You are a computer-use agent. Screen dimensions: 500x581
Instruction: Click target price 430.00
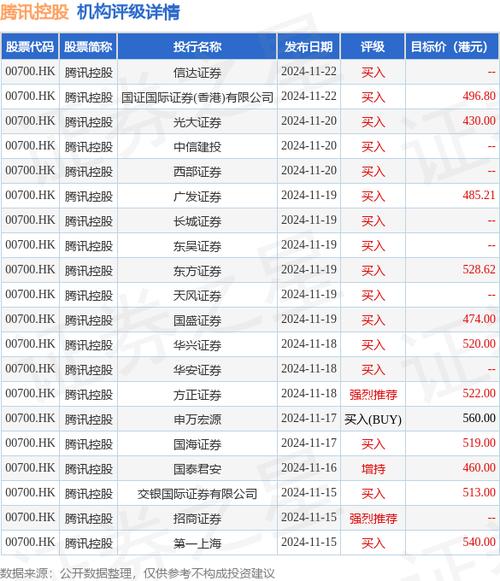pos(479,121)
